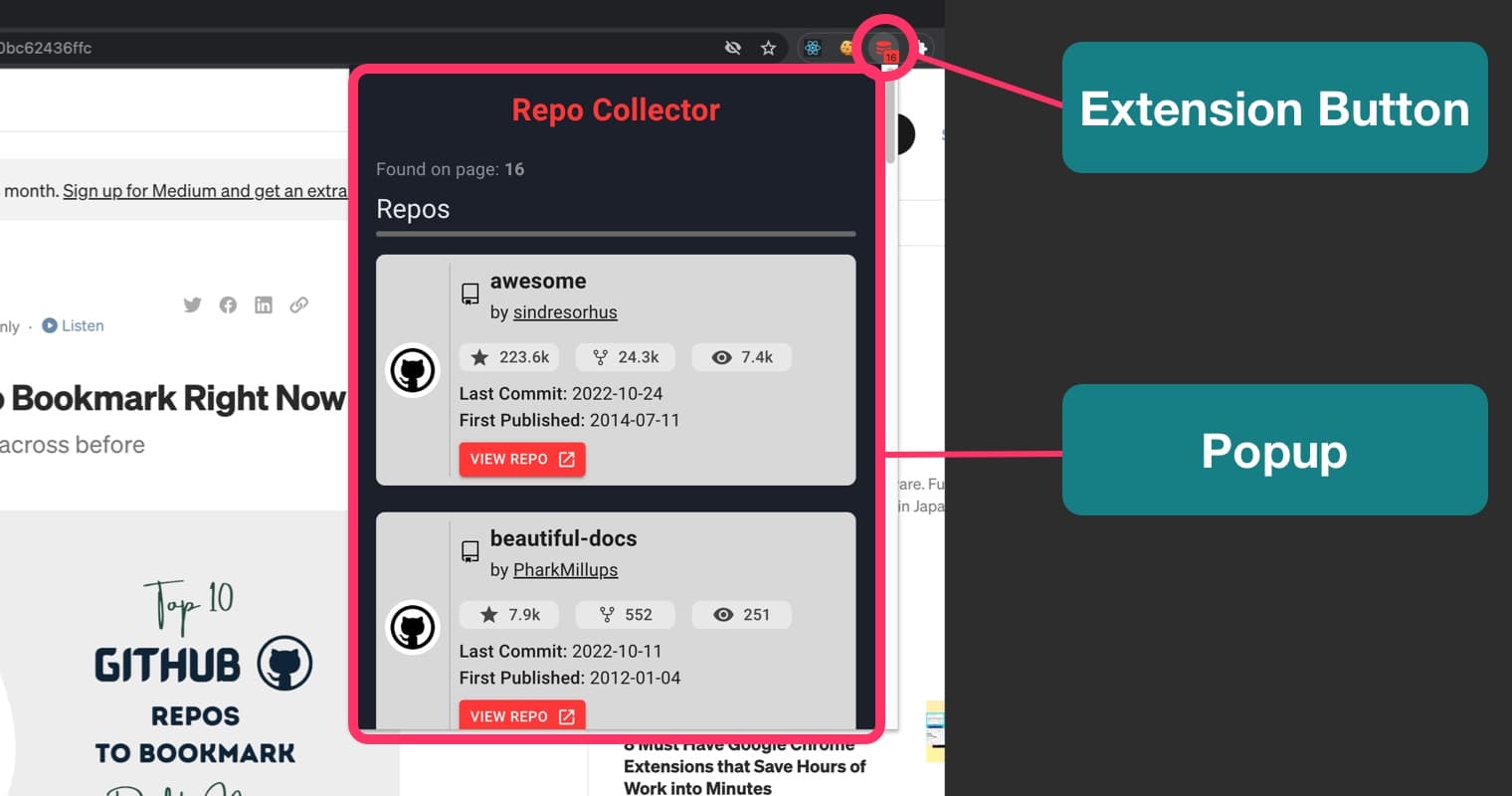Click the cookie-themed extension icon
This screenshot has width=1512, height=796.
(x=848, y=47)
